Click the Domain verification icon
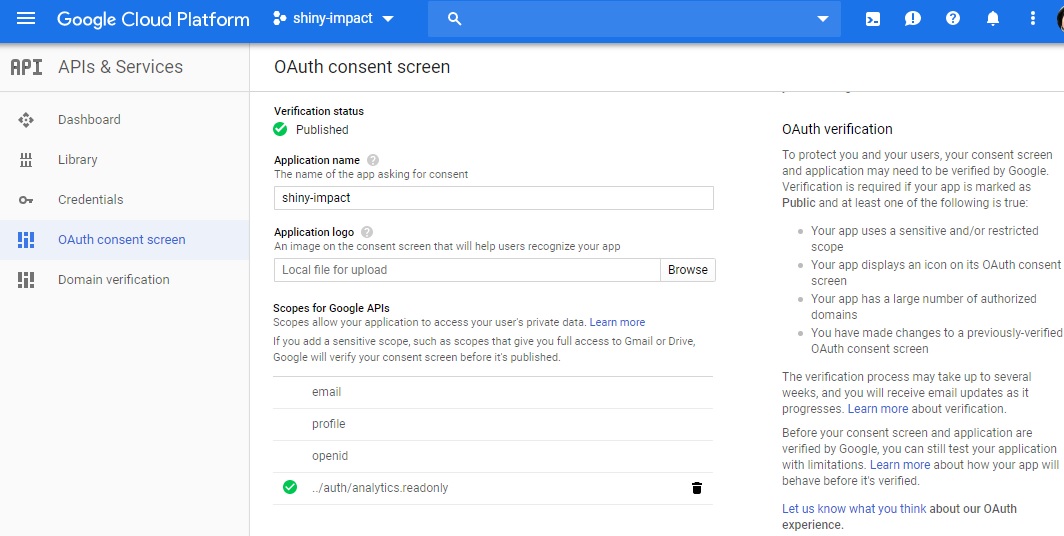1064x536 pixels. tap(26, 280)
